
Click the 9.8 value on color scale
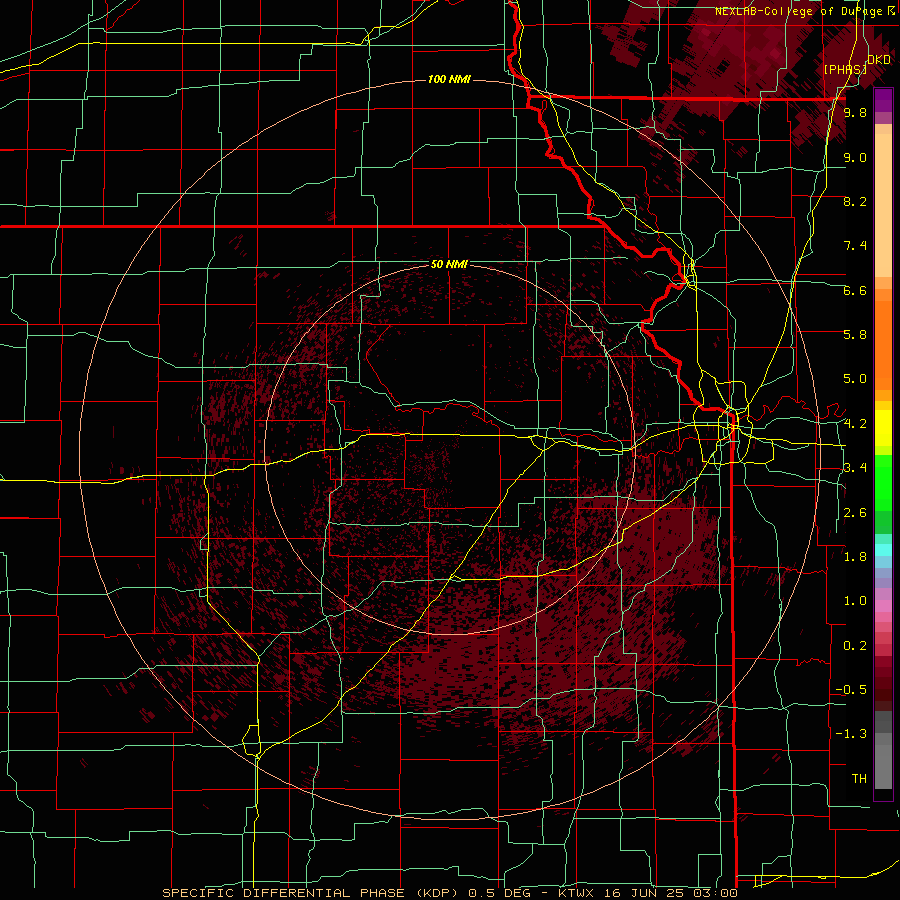pos(855,113)
